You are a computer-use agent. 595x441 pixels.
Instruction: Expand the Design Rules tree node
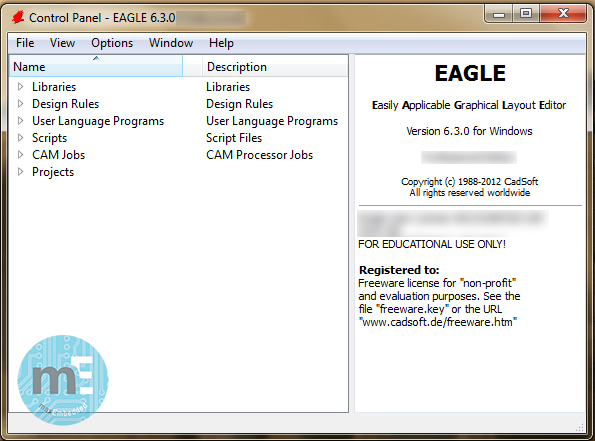20,104
